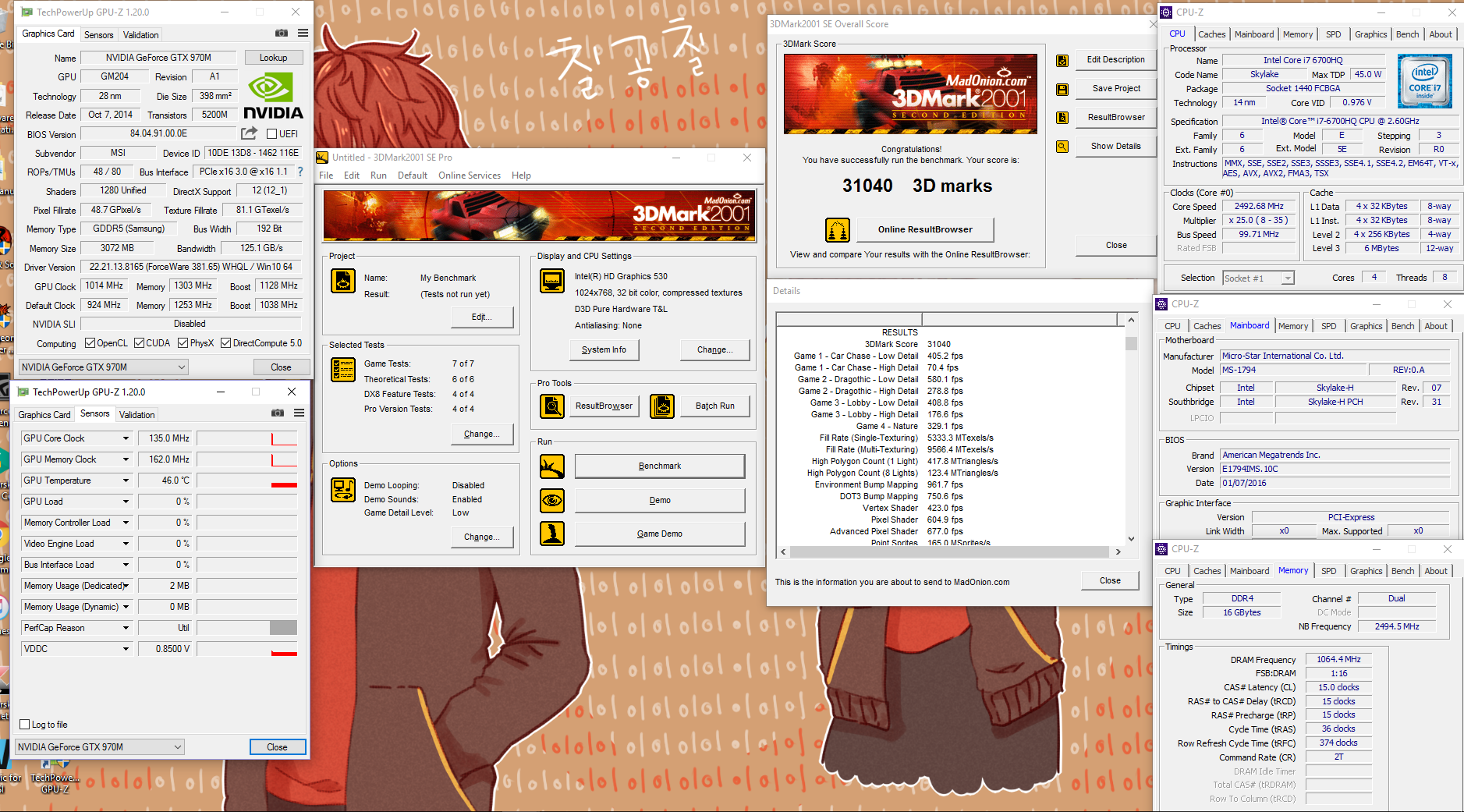The width and height of the screenshot is (1464, 812).
Task: Click the ResultBrowser magnifier icon in Pro Tools
Action: [552, 406]
